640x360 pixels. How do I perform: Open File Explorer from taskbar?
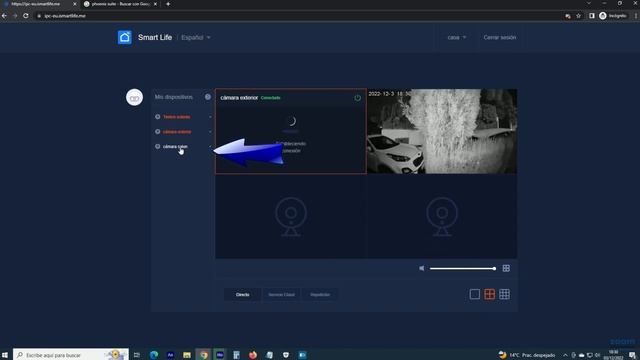(187, 355)
